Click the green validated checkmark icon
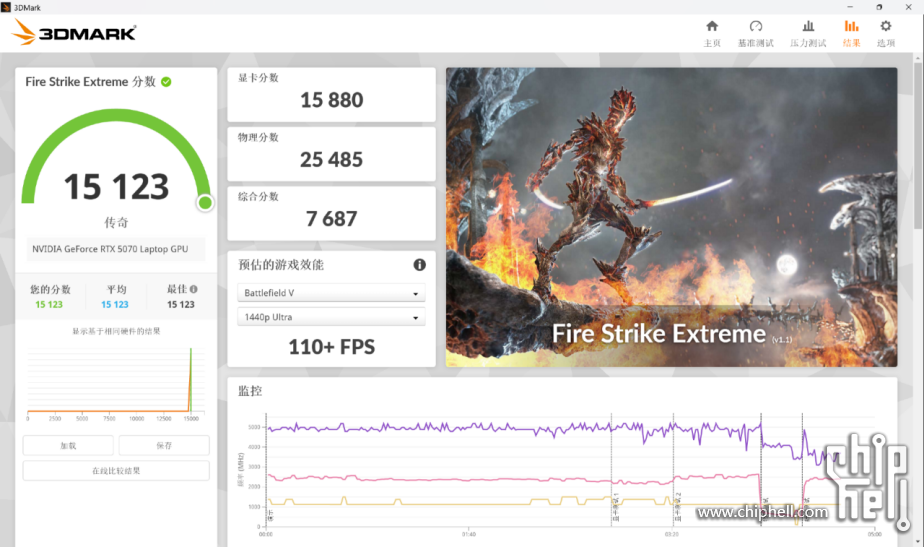Image resolution: width=924 pixels, height=547 pixels. (166, 82)
